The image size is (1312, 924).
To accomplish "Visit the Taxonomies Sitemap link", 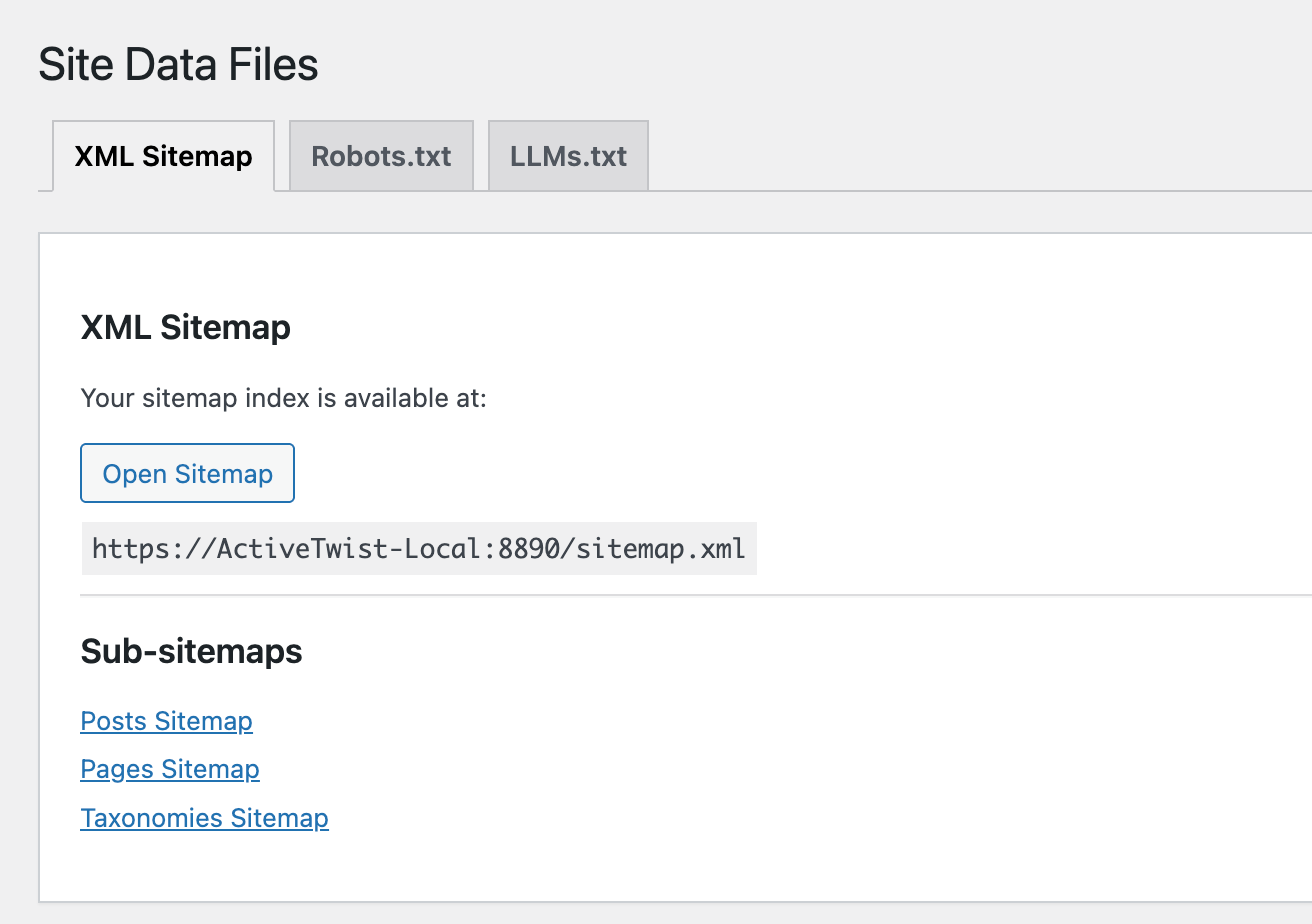I will coord(204,818).
